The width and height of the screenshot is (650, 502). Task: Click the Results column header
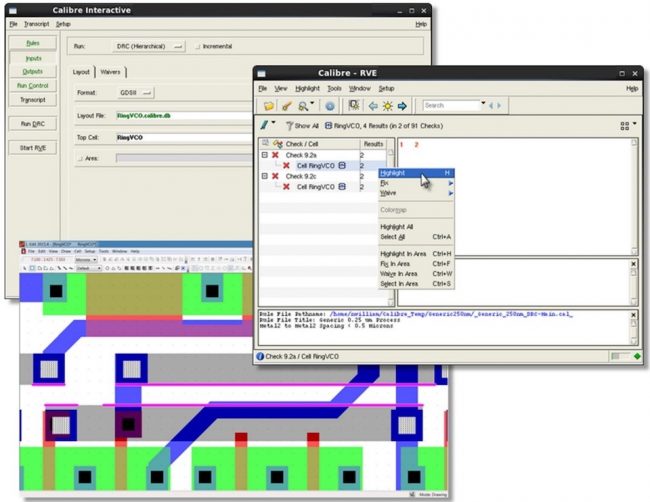[x=373, y=144]
